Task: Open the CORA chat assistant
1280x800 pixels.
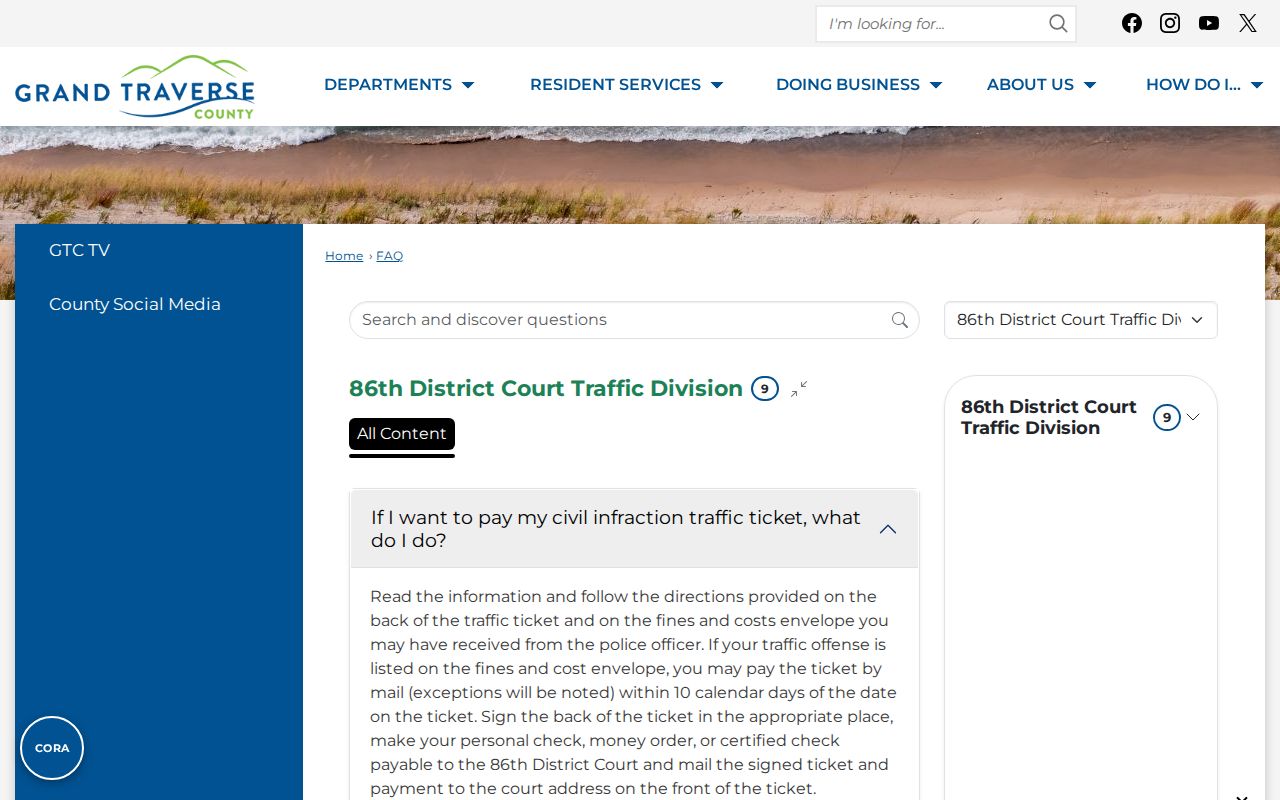Action: (52, 748)
